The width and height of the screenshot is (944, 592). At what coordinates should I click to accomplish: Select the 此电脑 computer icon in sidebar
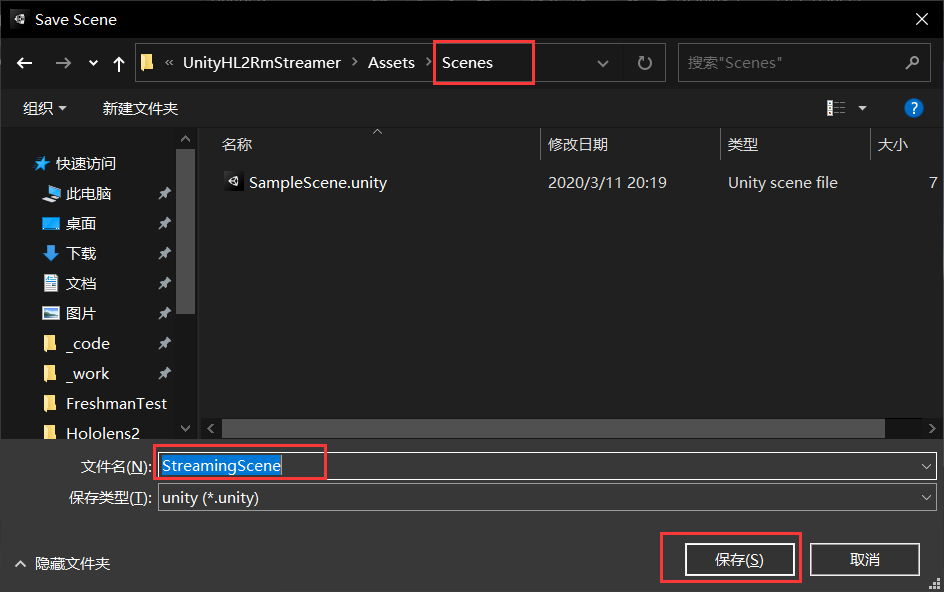52,194
